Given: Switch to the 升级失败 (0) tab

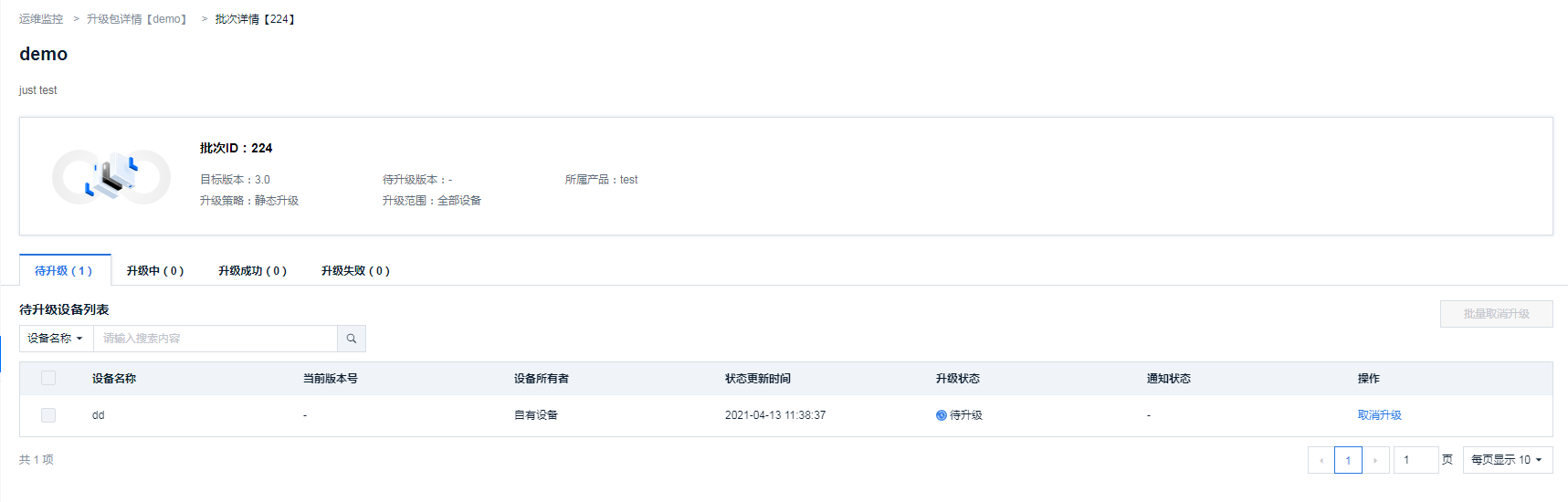Looking at the screenshot, I should (355, 271).
